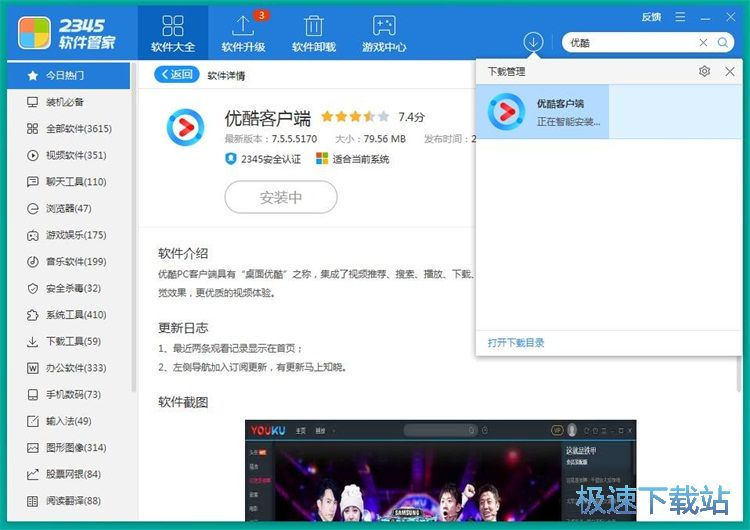Viewport: 750px width, 530px height.
Task: Click the search magnifier icon
Action: [723, 43]
